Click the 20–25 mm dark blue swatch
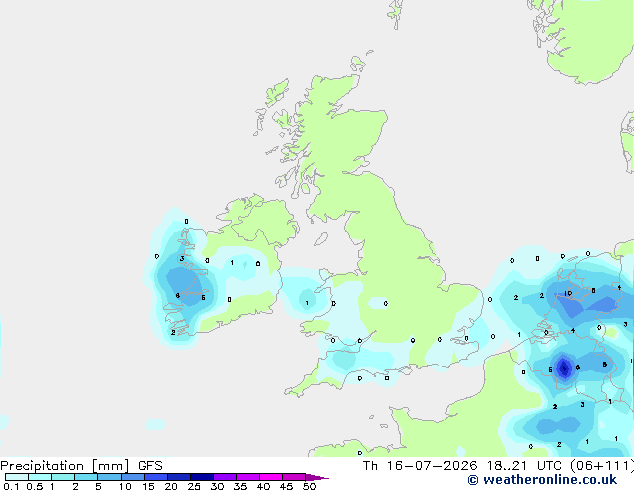This screenshot has width=634, height=490. tap(179, 477)
